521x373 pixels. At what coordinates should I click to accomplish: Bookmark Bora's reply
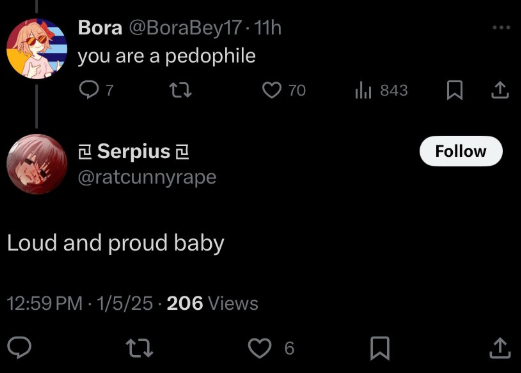pyautogui.click(x=455, y=90)
